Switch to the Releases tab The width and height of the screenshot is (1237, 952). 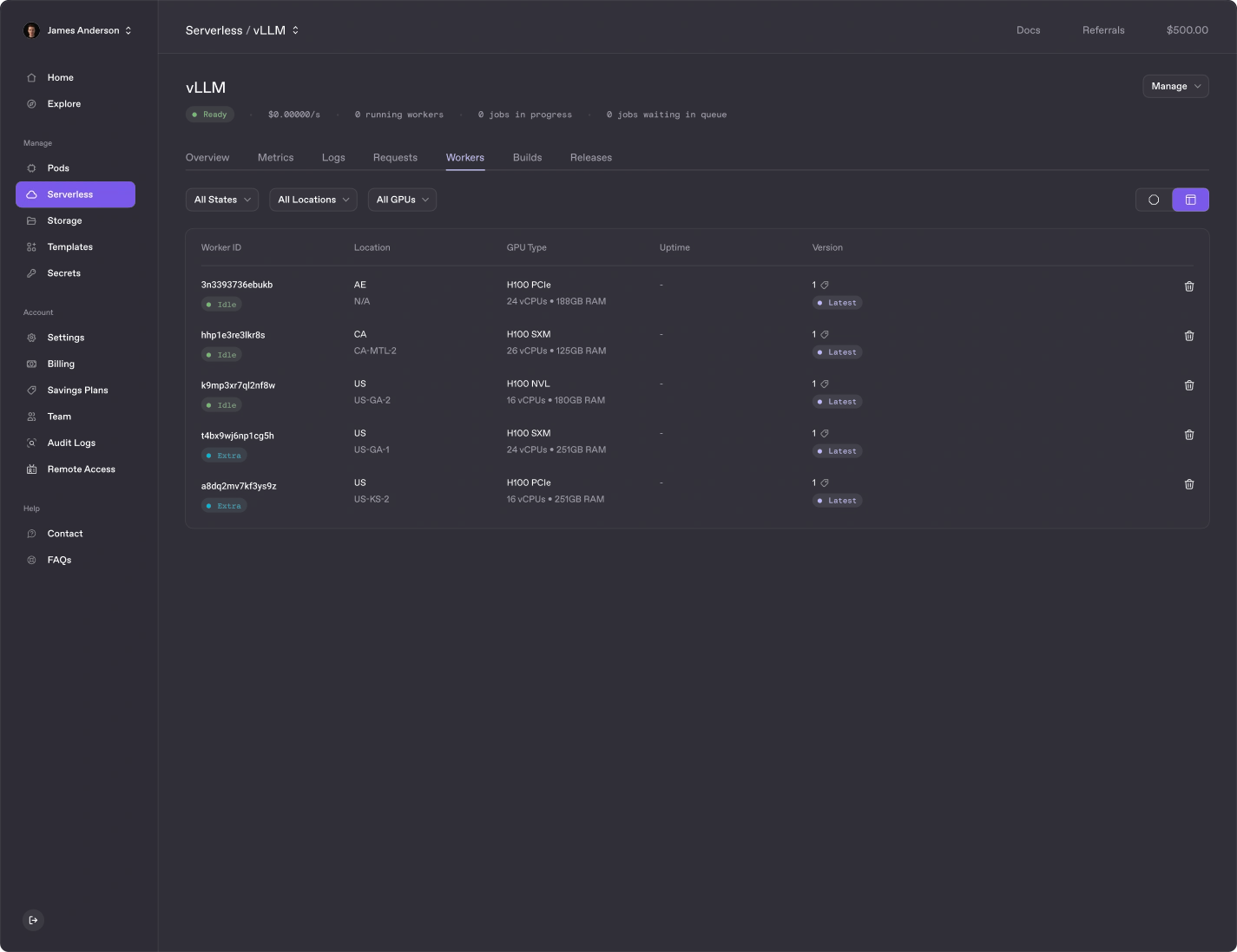point(591,158)
